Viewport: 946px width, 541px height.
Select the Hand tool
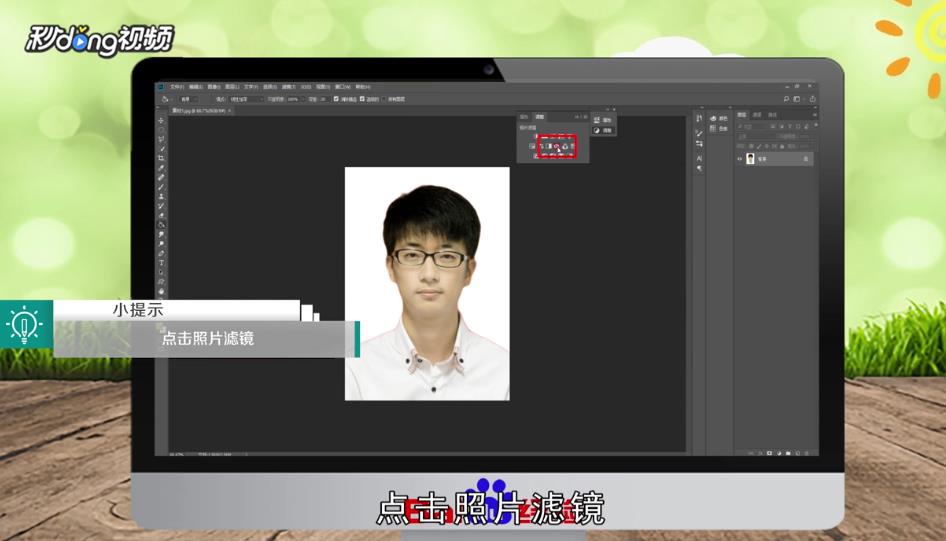click(161, 291)
